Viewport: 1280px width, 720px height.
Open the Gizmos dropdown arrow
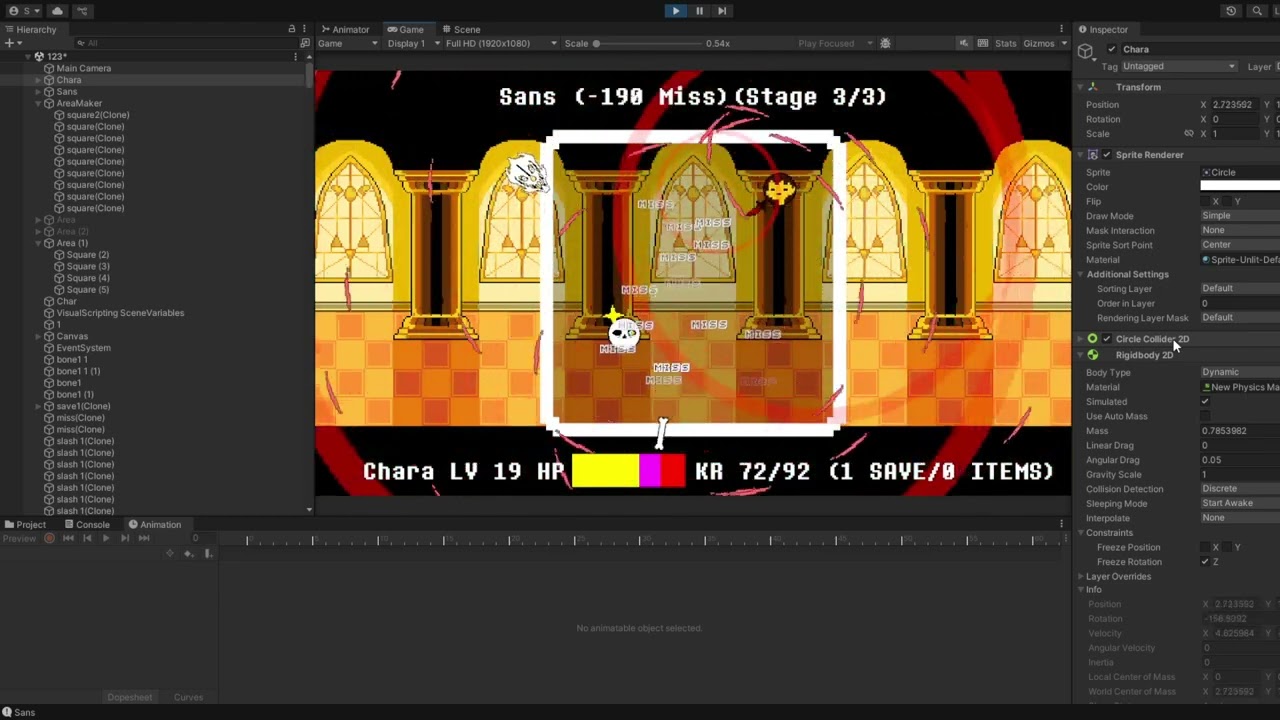click(1062, 43)
